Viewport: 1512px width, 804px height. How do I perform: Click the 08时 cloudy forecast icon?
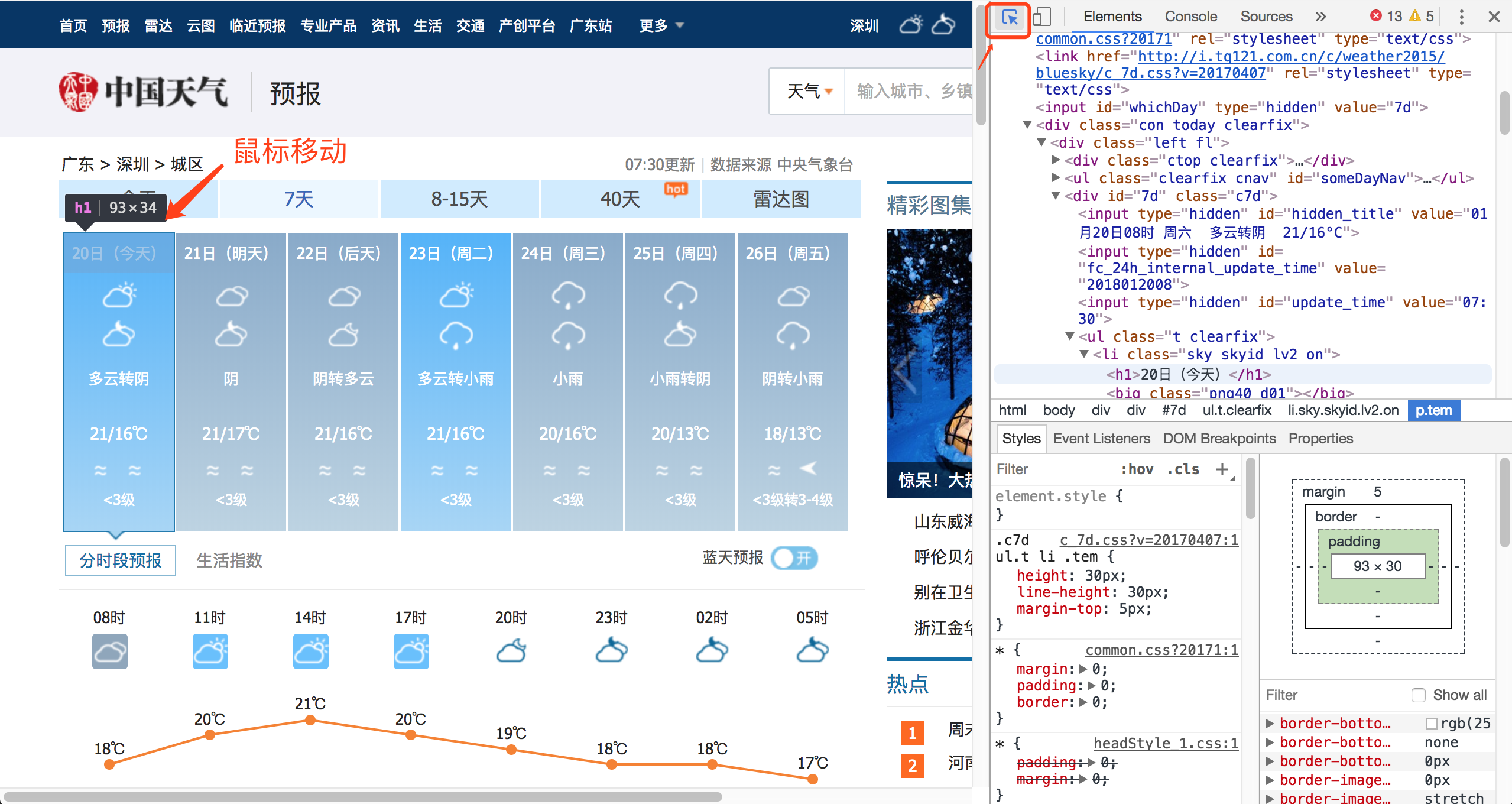[x=110, y=651]
